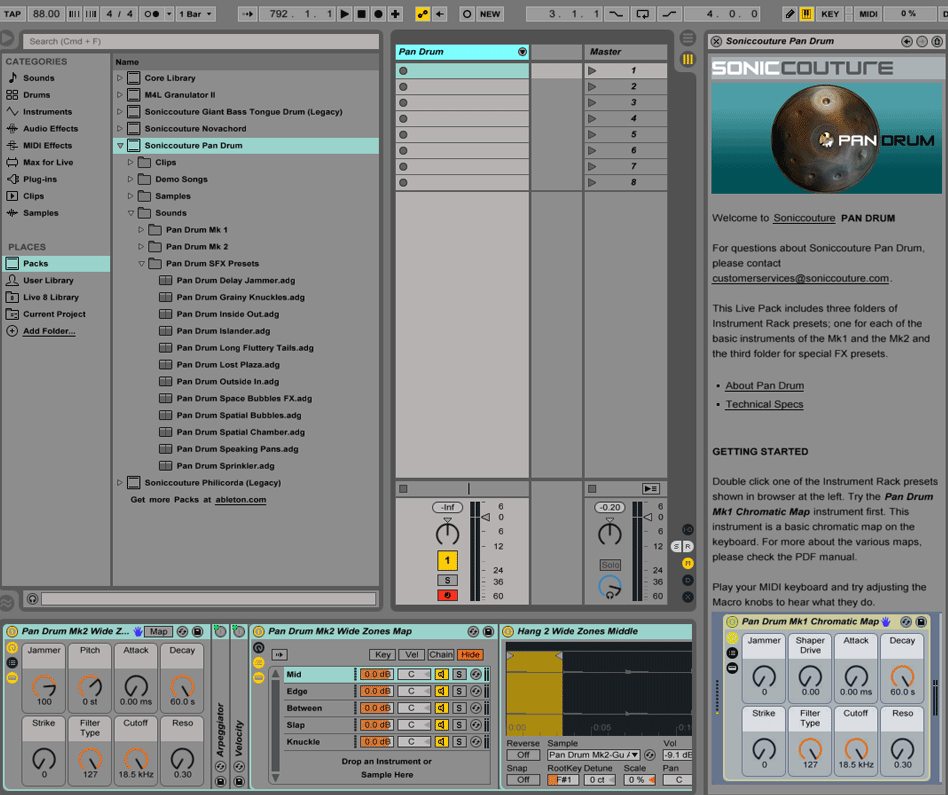This screenshot has height=795, width=948.
Task: Click the Arrangement Record button
Action: tap(378, 14)
